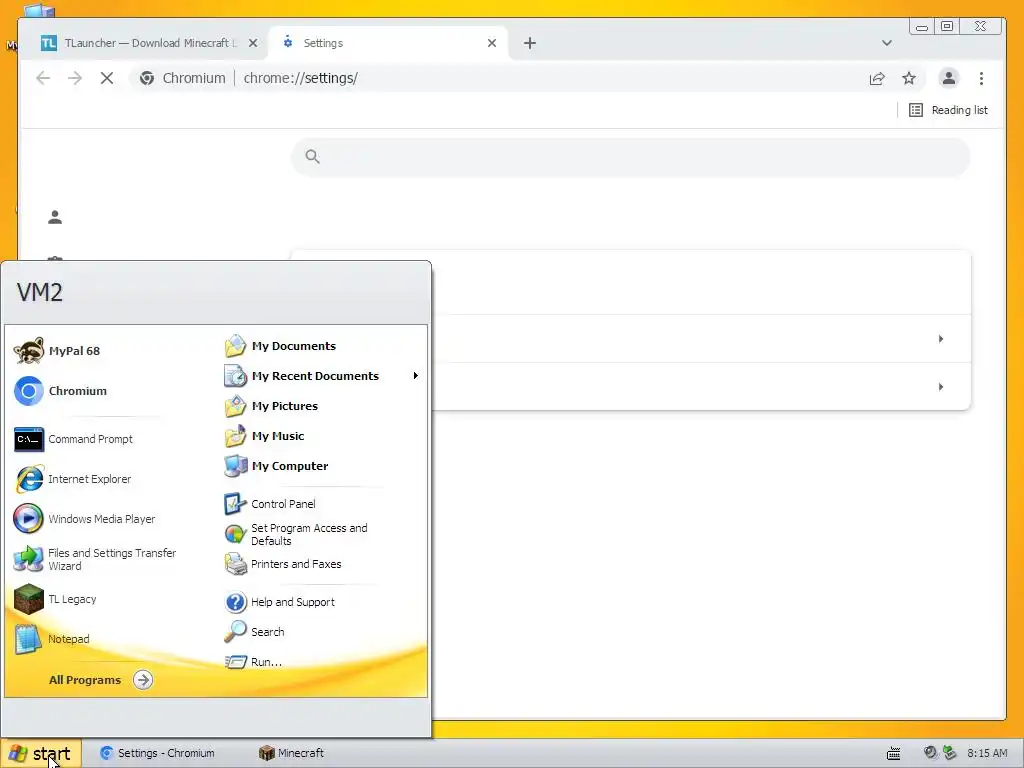Image resolution: width=1024 pixels, height=768 pixels.
Task: Open MyPal 68 from the start menu
Action: pos(57,351)
